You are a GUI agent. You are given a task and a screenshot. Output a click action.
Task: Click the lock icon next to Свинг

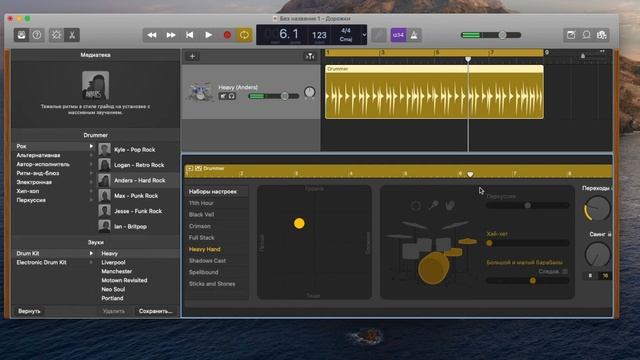point(610,234)
